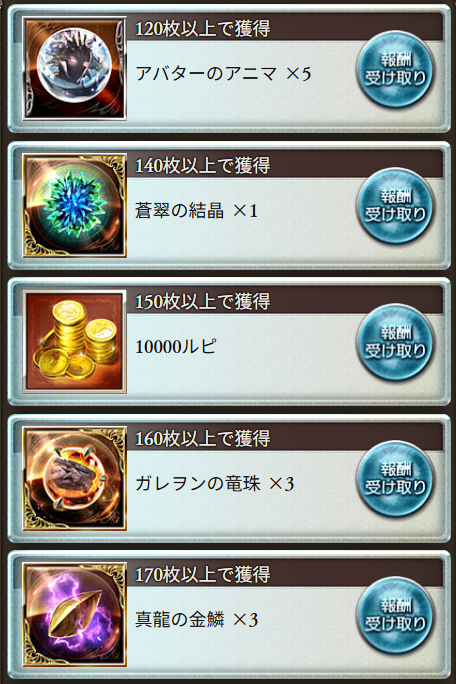Tap the アバターのアニマ orb icon
Image resolution: width=456 pixels, height=684 pixels.
click(75, 68)
